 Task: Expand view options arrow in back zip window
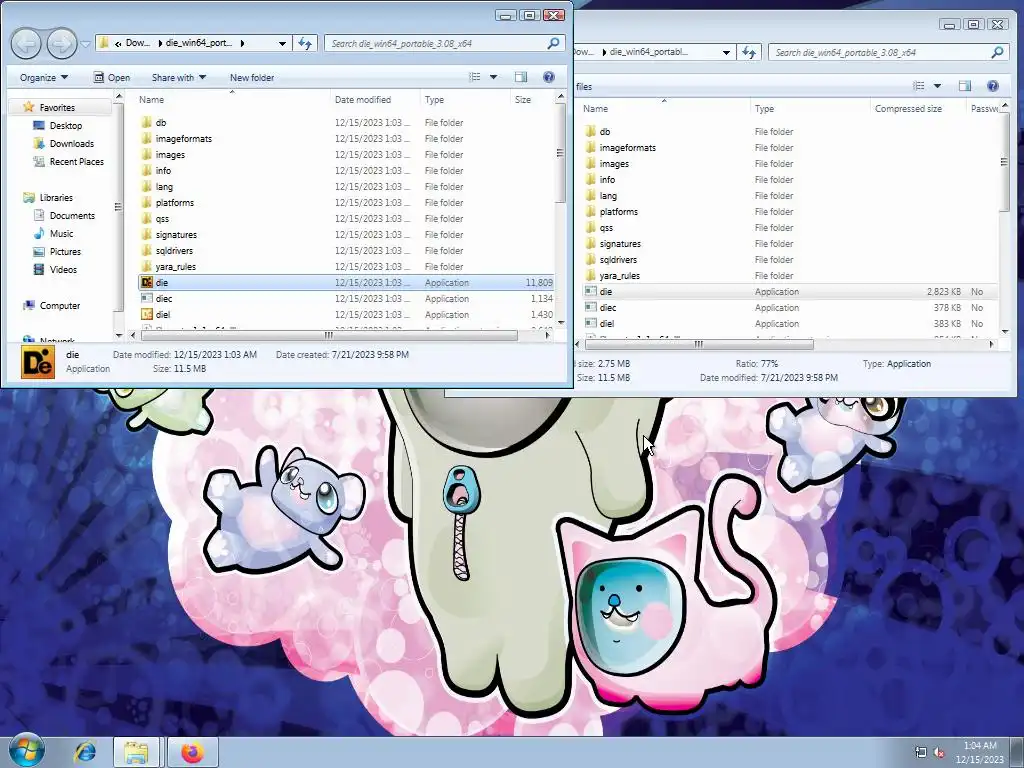pos(938,86)
